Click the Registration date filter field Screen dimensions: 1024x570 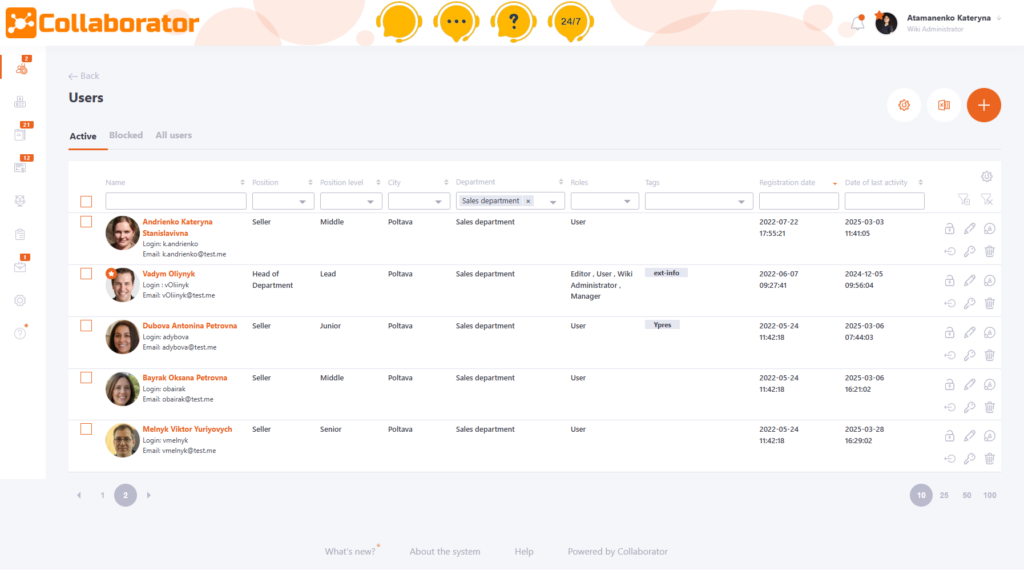(x=799, y=201)
